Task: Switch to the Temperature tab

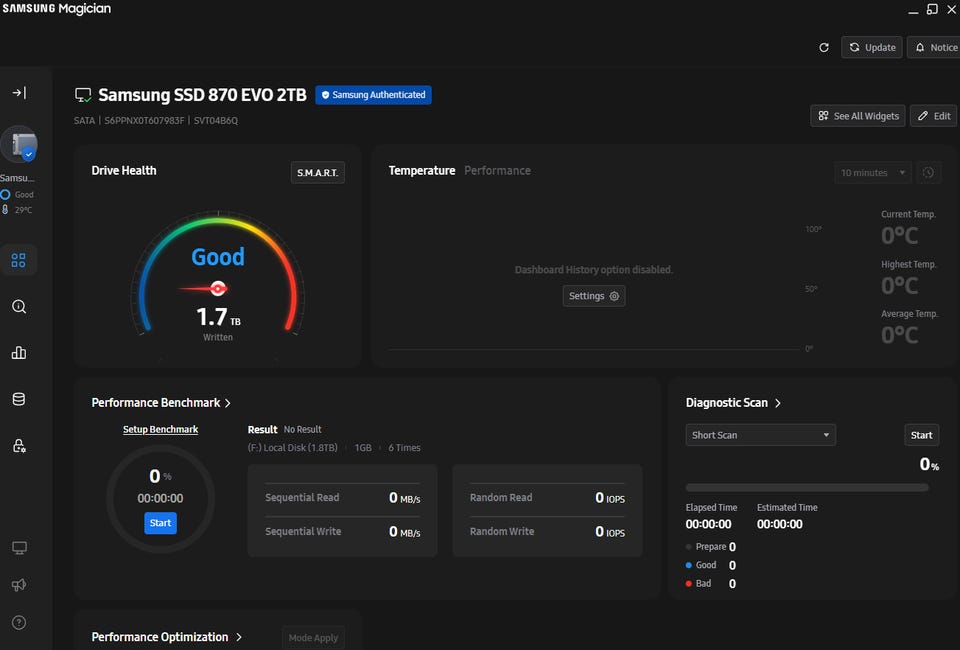Action: [422, 171]
